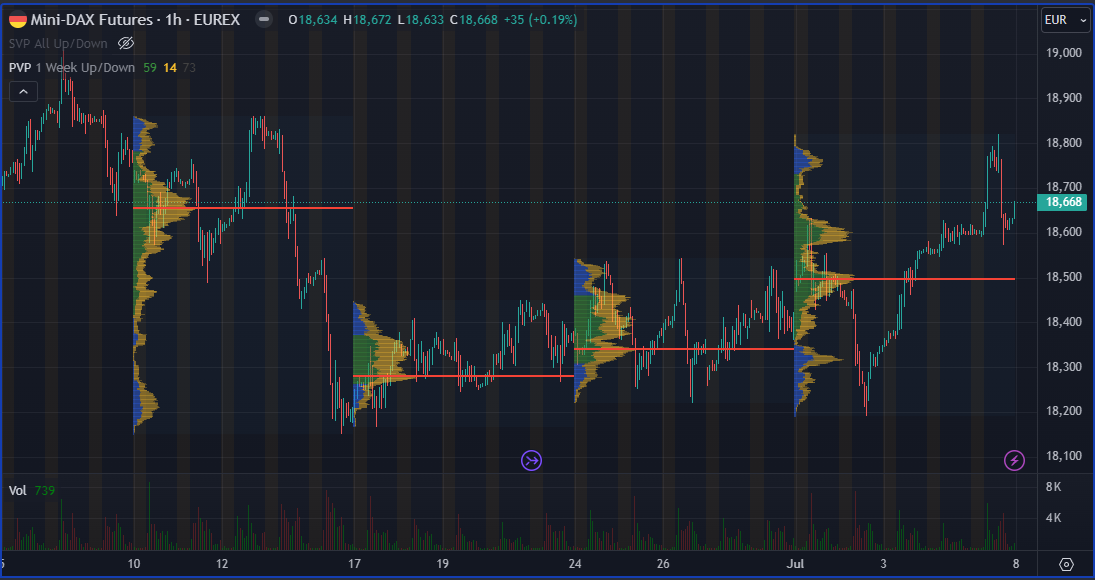Click the Jul date axis label
The width and height of the screenshot is (1095, 580).
(795, 563)
